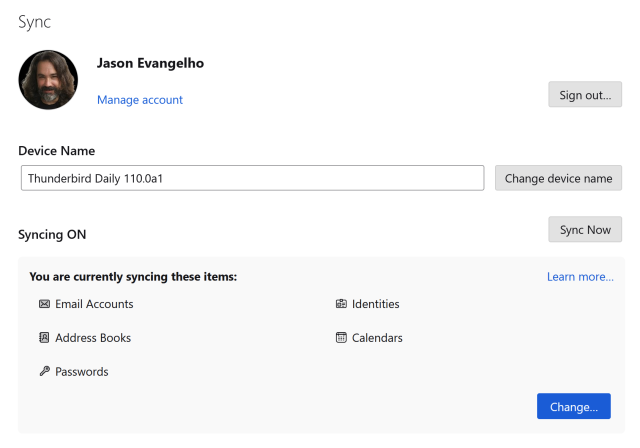Click the envelope icon beside Email Accounts
640x448 pixels.
click(x=44, y=304)
